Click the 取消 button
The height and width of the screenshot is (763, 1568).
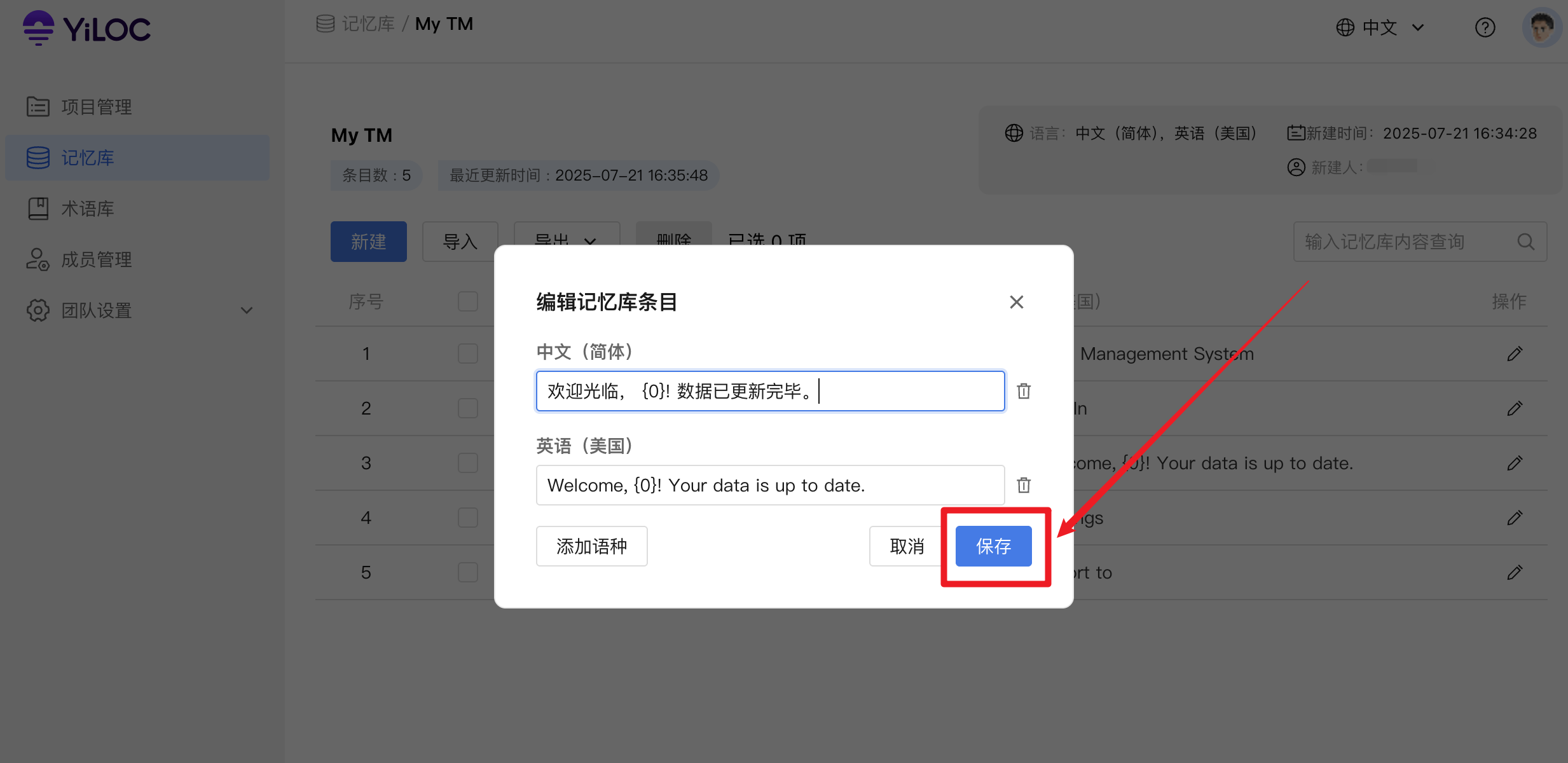point(906,546)
